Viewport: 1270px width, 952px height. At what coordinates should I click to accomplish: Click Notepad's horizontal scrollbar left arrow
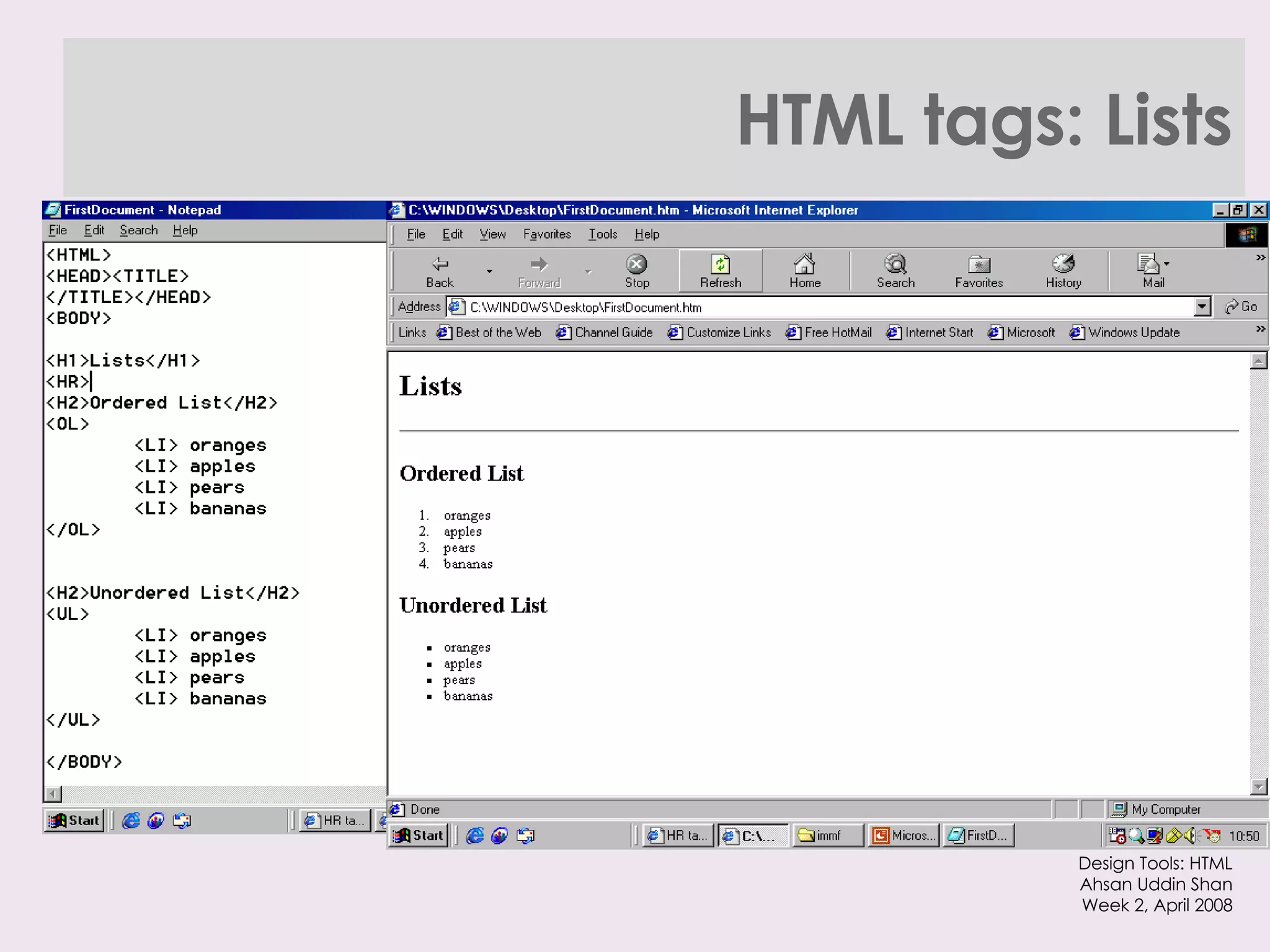point(54,794)
